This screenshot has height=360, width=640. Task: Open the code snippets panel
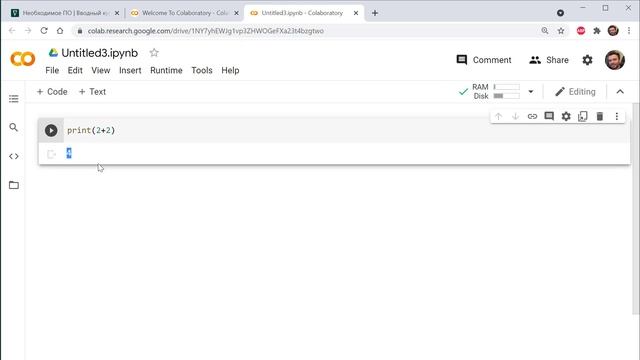[13, 156]
